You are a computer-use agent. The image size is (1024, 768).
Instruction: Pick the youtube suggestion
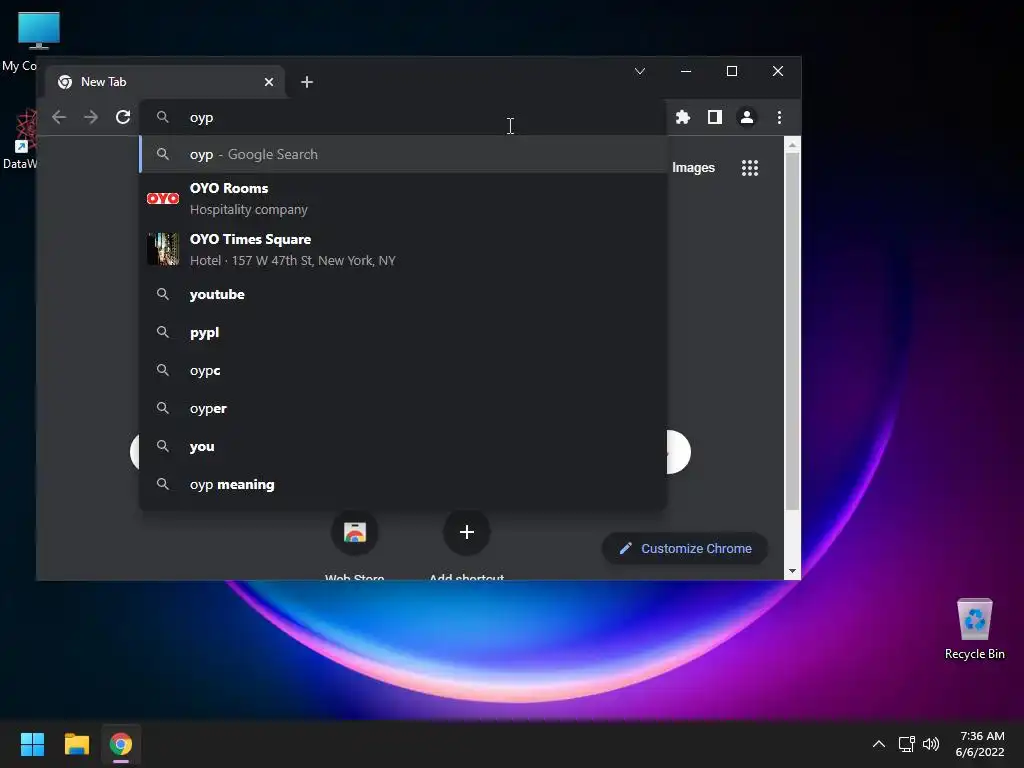coord(402,295)
